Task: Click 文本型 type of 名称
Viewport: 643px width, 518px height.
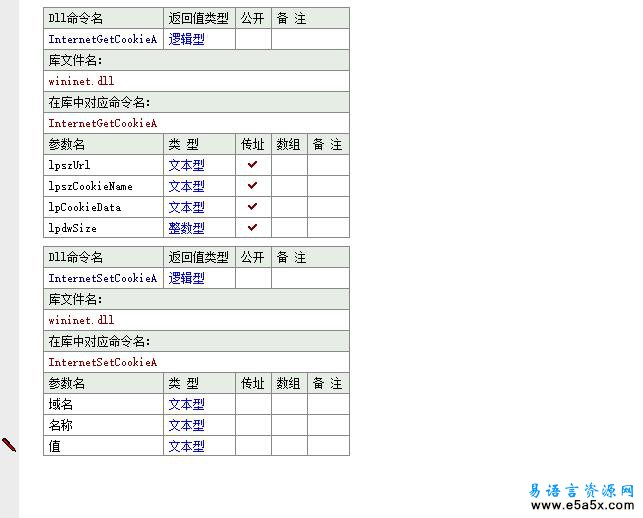Action: click(x=187, y=425)
